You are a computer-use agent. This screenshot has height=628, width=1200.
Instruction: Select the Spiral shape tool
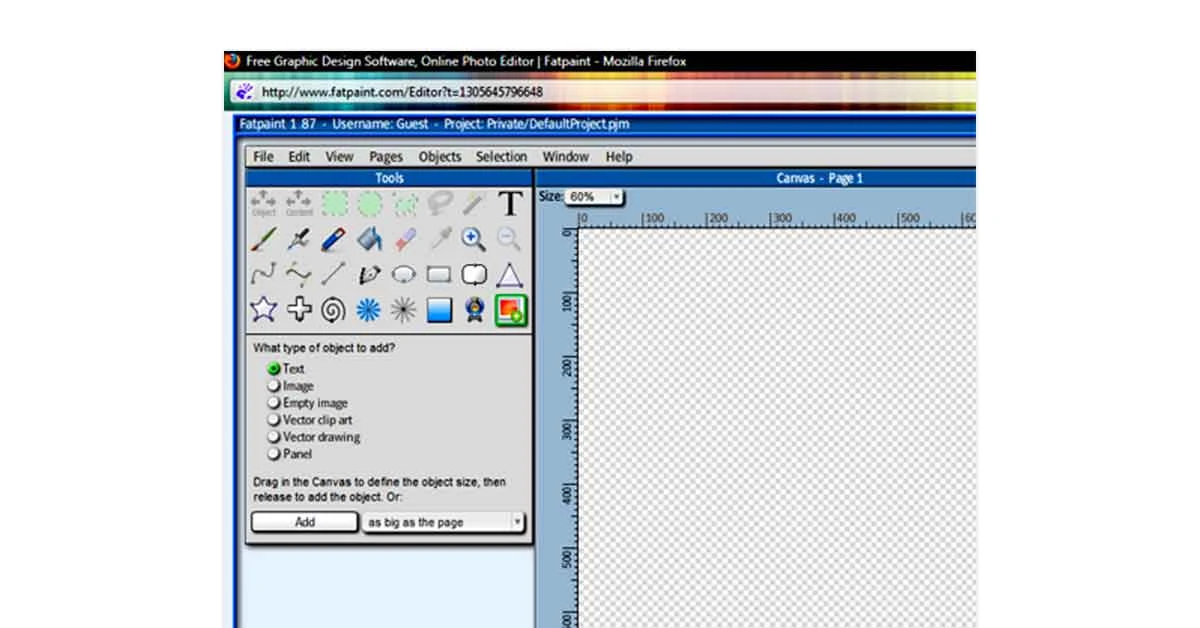tap(333, 310)
